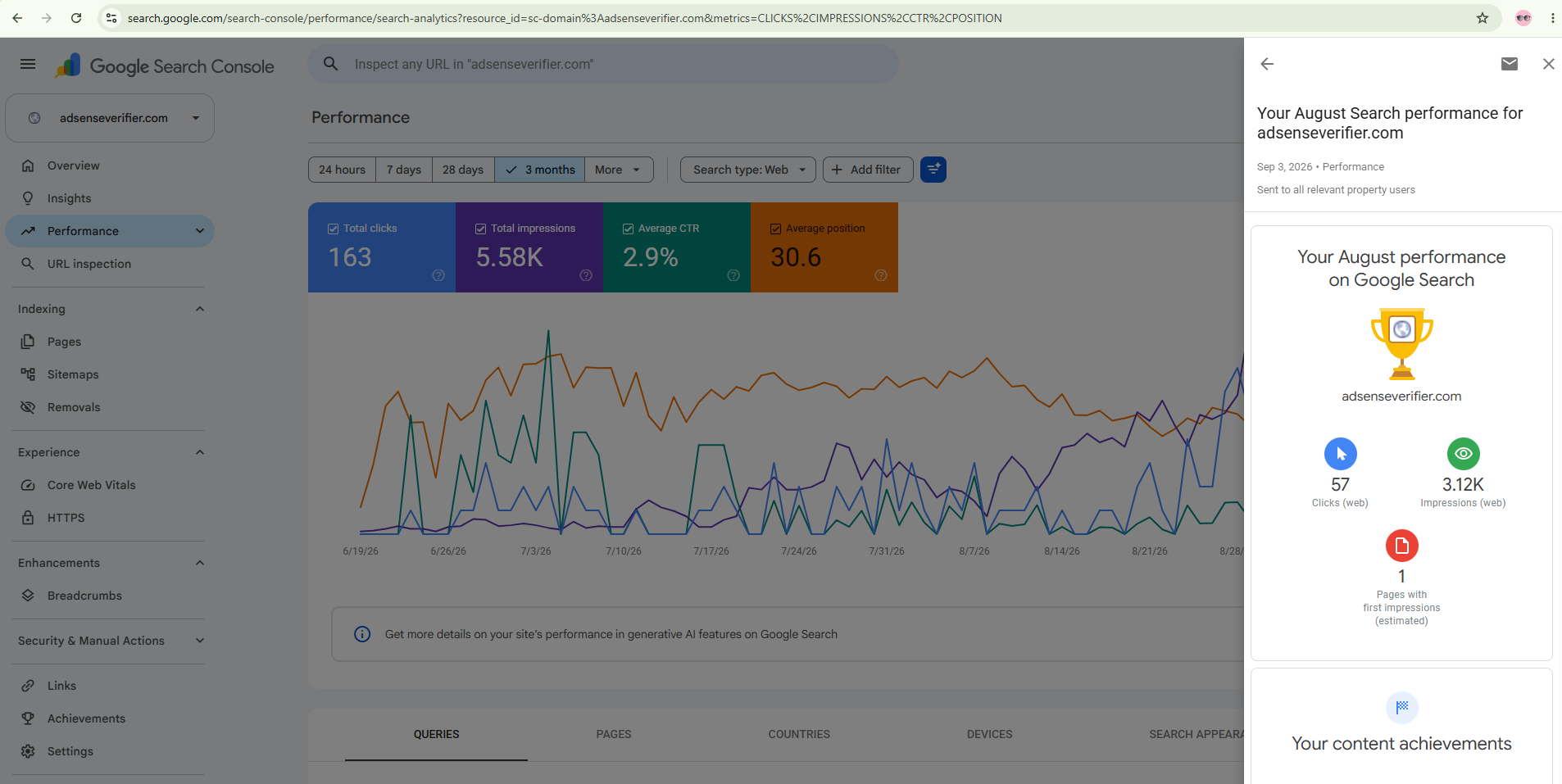The height and width of the screenshot is (784, 1562).
Task: Open the More date range dropdown
Action: tap(619, 170)
